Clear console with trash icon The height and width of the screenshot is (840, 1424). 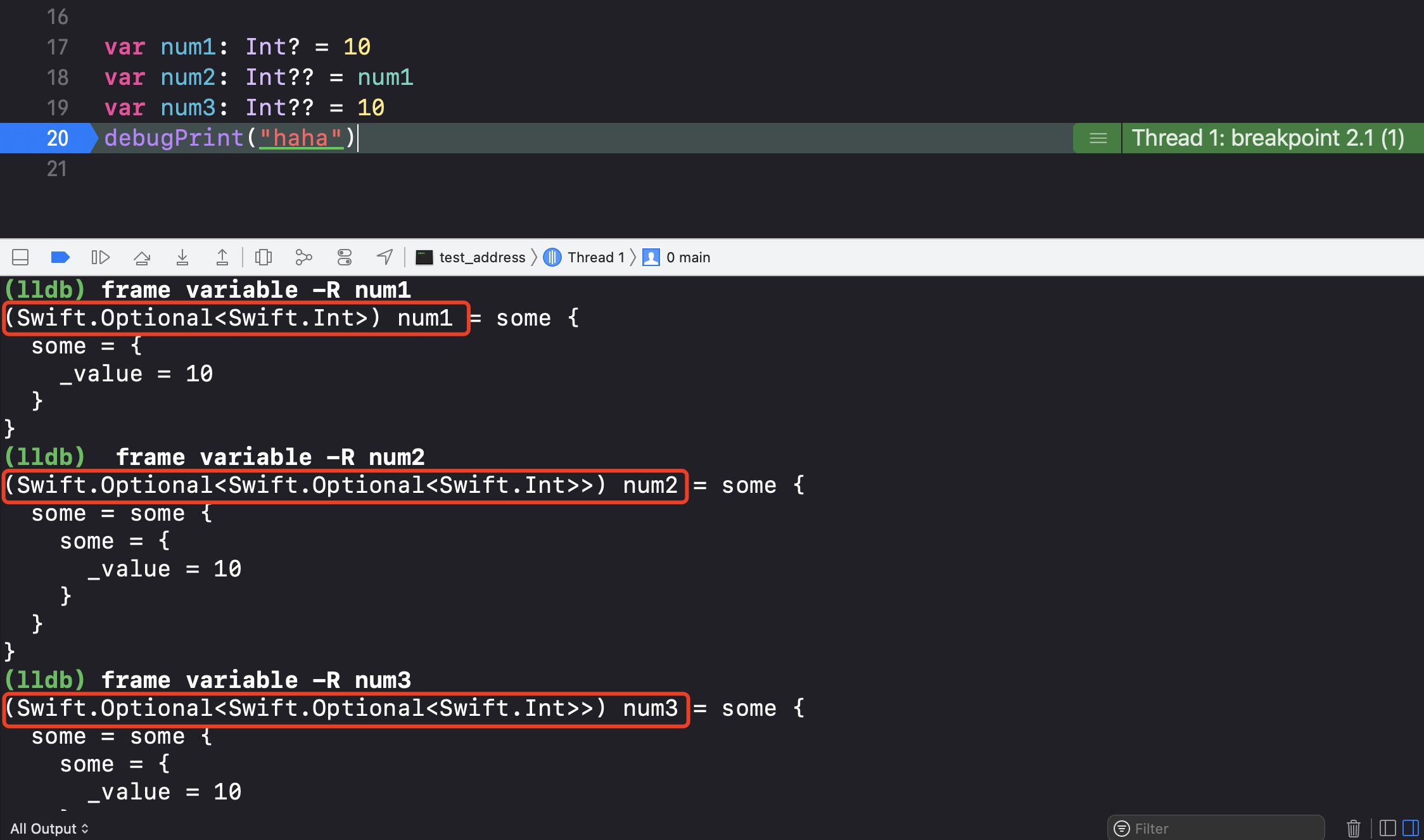[1353, 829]
